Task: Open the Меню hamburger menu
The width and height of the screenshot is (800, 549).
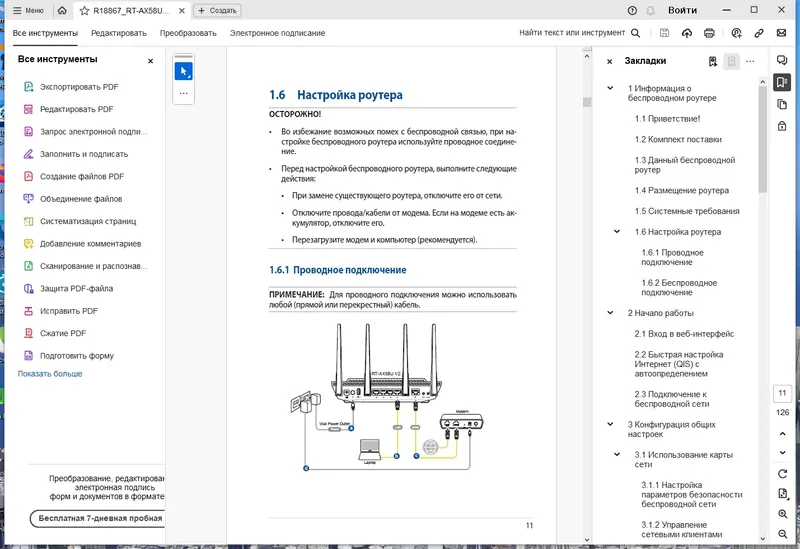Action: point(28,10)
